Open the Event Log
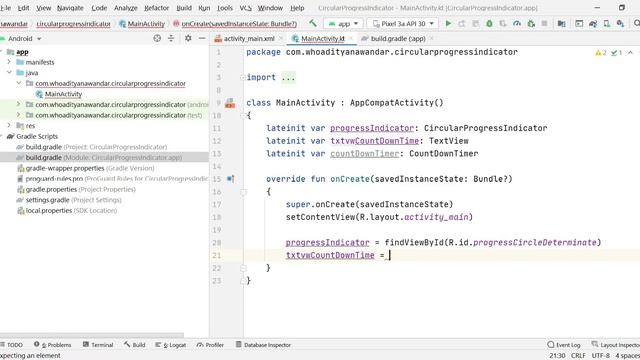 [564, 345]
